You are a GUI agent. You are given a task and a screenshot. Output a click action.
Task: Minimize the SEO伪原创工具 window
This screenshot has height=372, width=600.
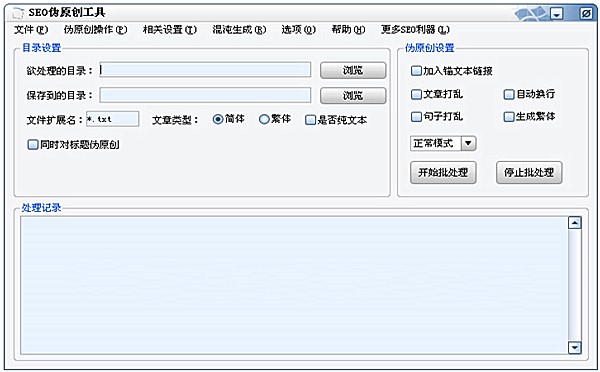(557, 14)
